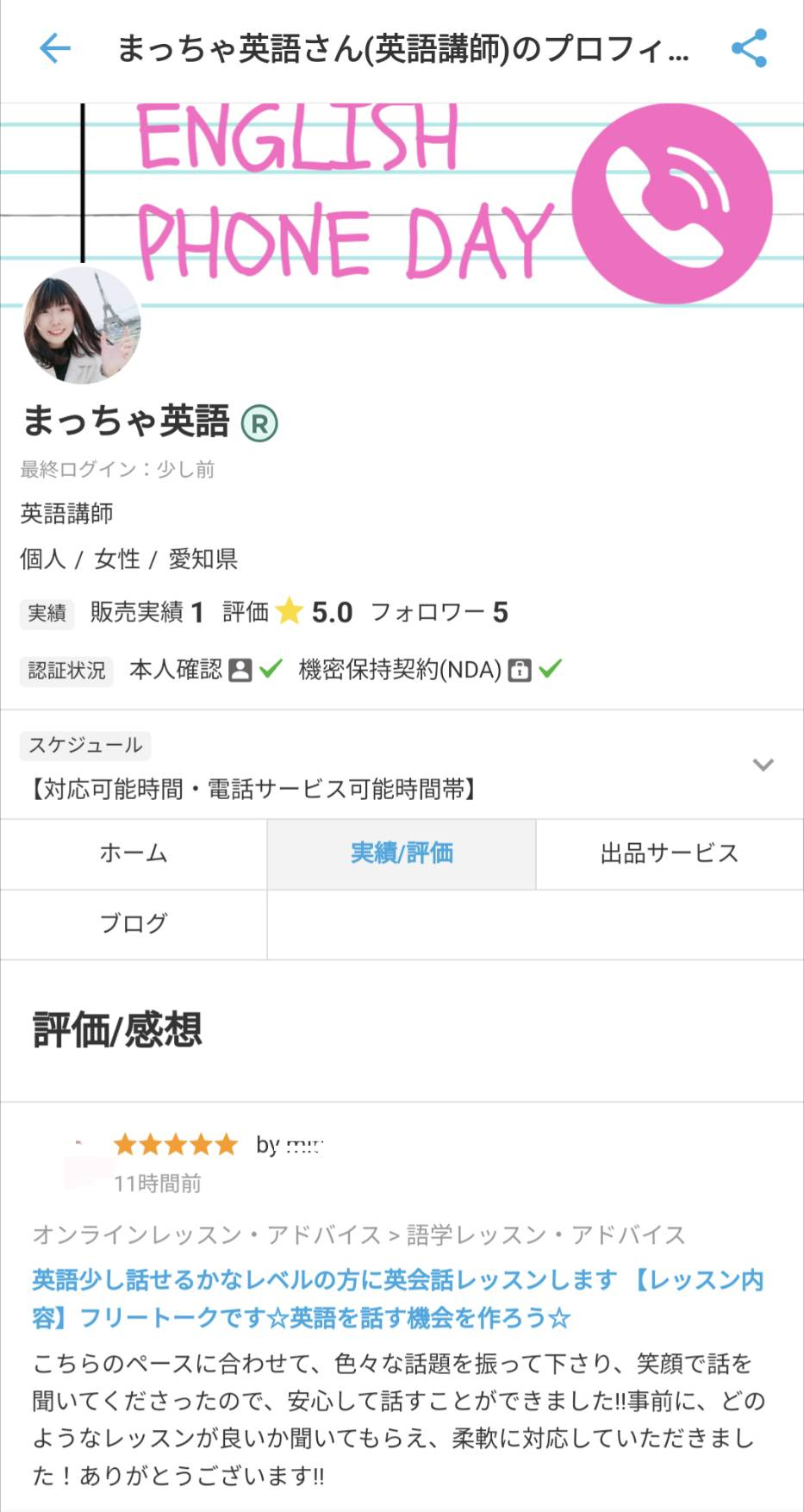Viewport: 804px width, 1512px height.
Task: Tap the green check next to NDA
Action: tap(550, 669)
